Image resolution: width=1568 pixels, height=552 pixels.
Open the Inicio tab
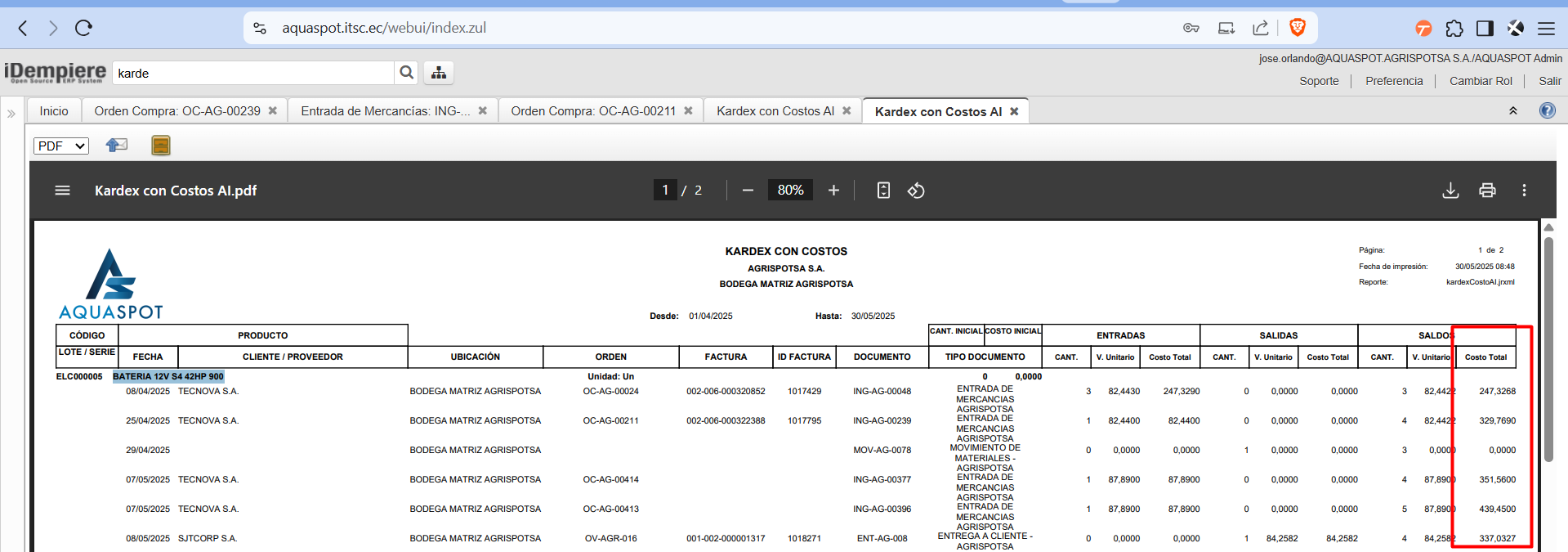pos(54,111)
